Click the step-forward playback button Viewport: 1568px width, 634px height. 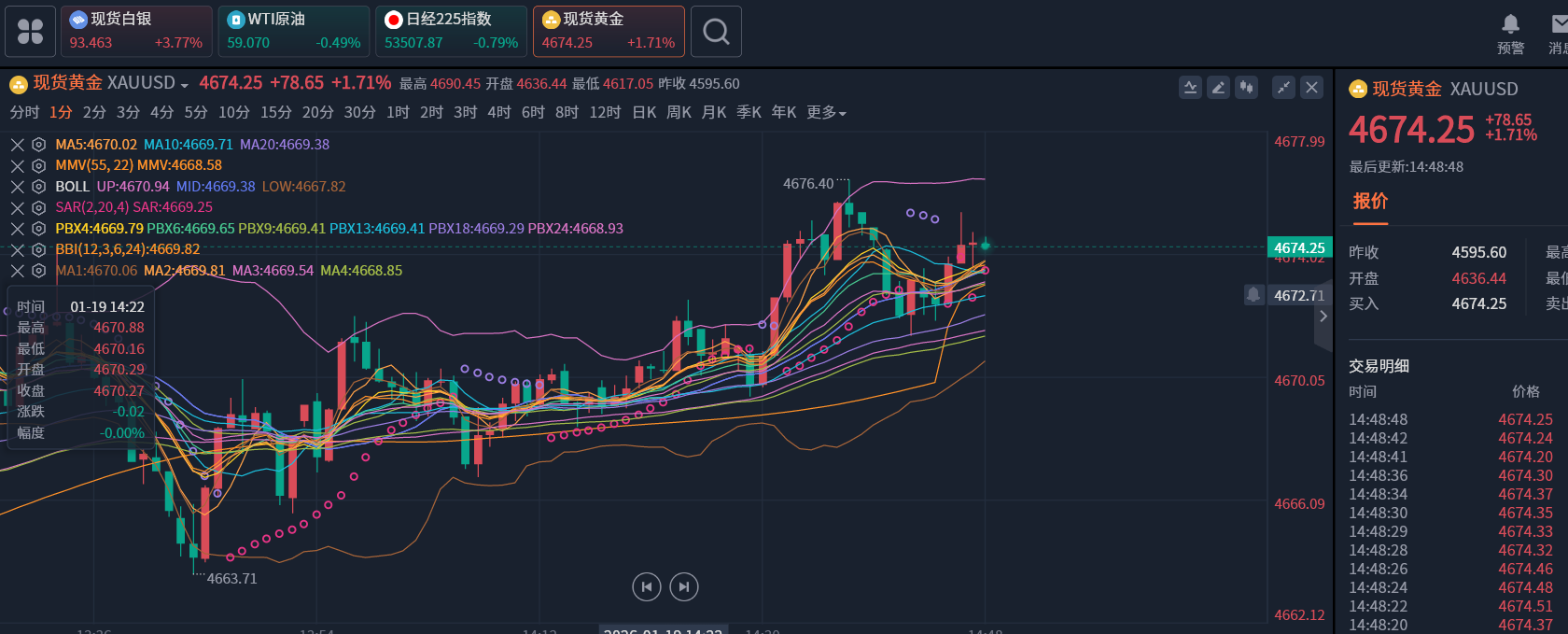[684, 586]
